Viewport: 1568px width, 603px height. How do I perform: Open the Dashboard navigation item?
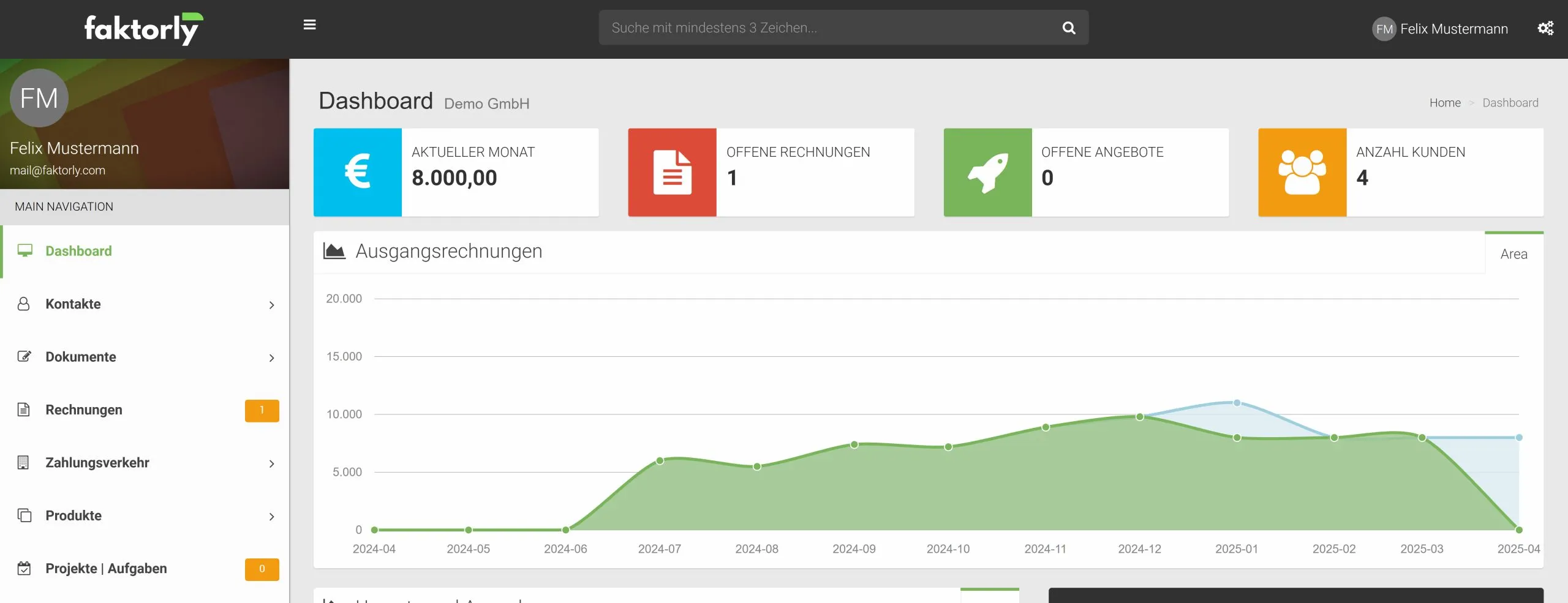pos(145,252)
